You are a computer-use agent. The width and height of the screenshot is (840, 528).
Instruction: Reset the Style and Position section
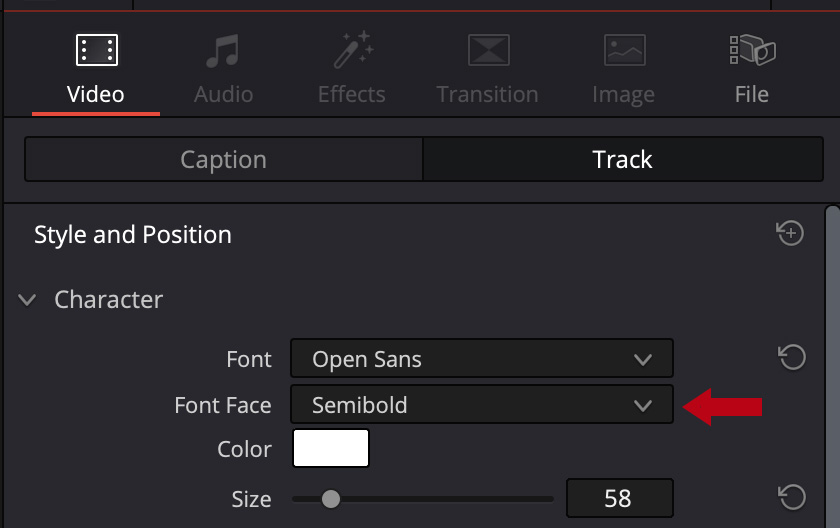[x=790, y=234]
